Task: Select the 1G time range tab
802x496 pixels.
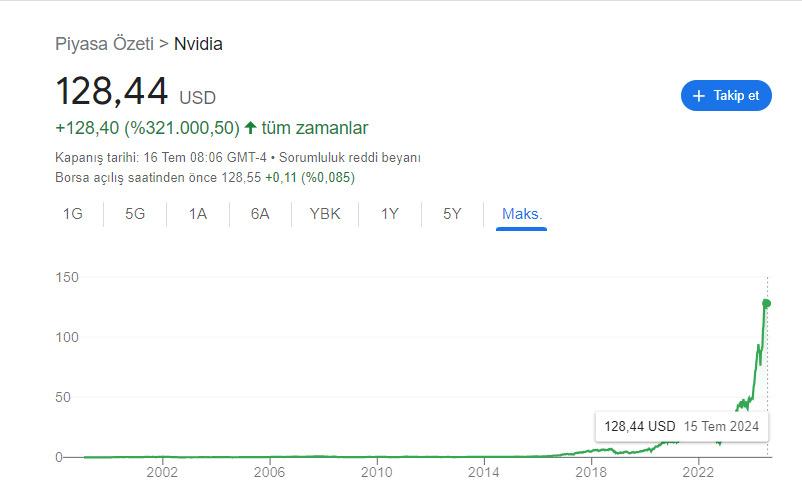Action: click(73, 214)
